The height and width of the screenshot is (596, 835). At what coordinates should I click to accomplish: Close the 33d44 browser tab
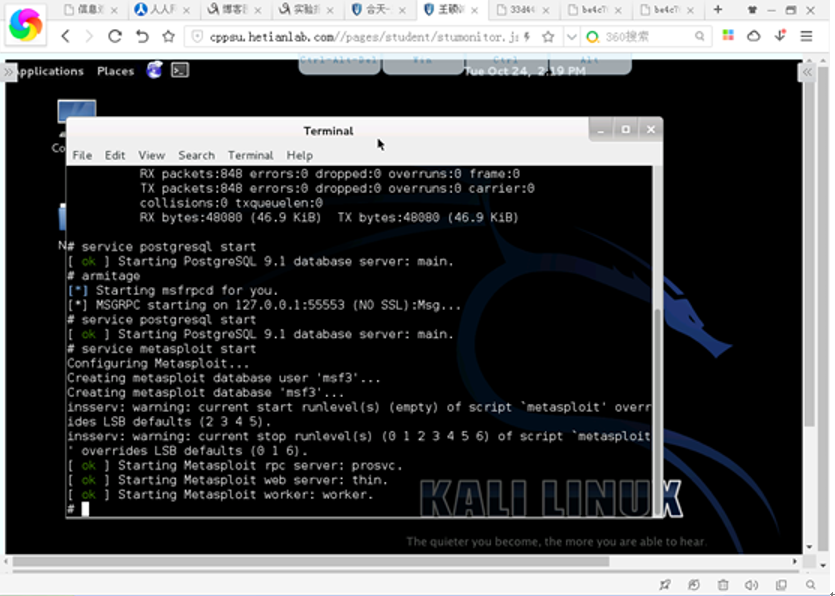tap(546, 10)
